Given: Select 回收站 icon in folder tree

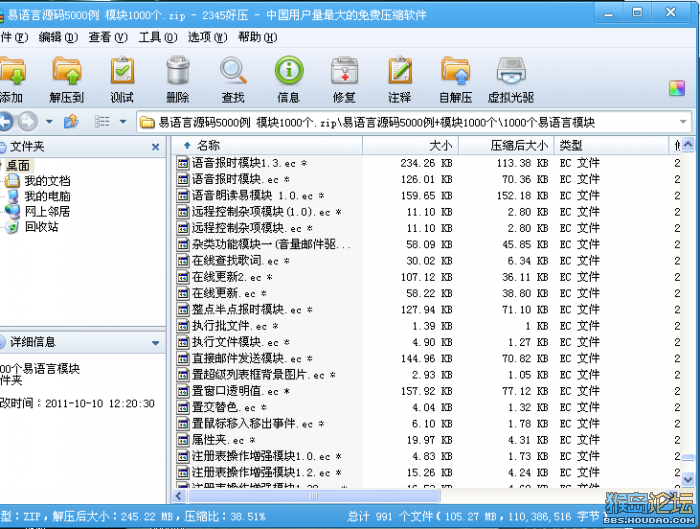Looking at the screenshot, I should (13, 227).
